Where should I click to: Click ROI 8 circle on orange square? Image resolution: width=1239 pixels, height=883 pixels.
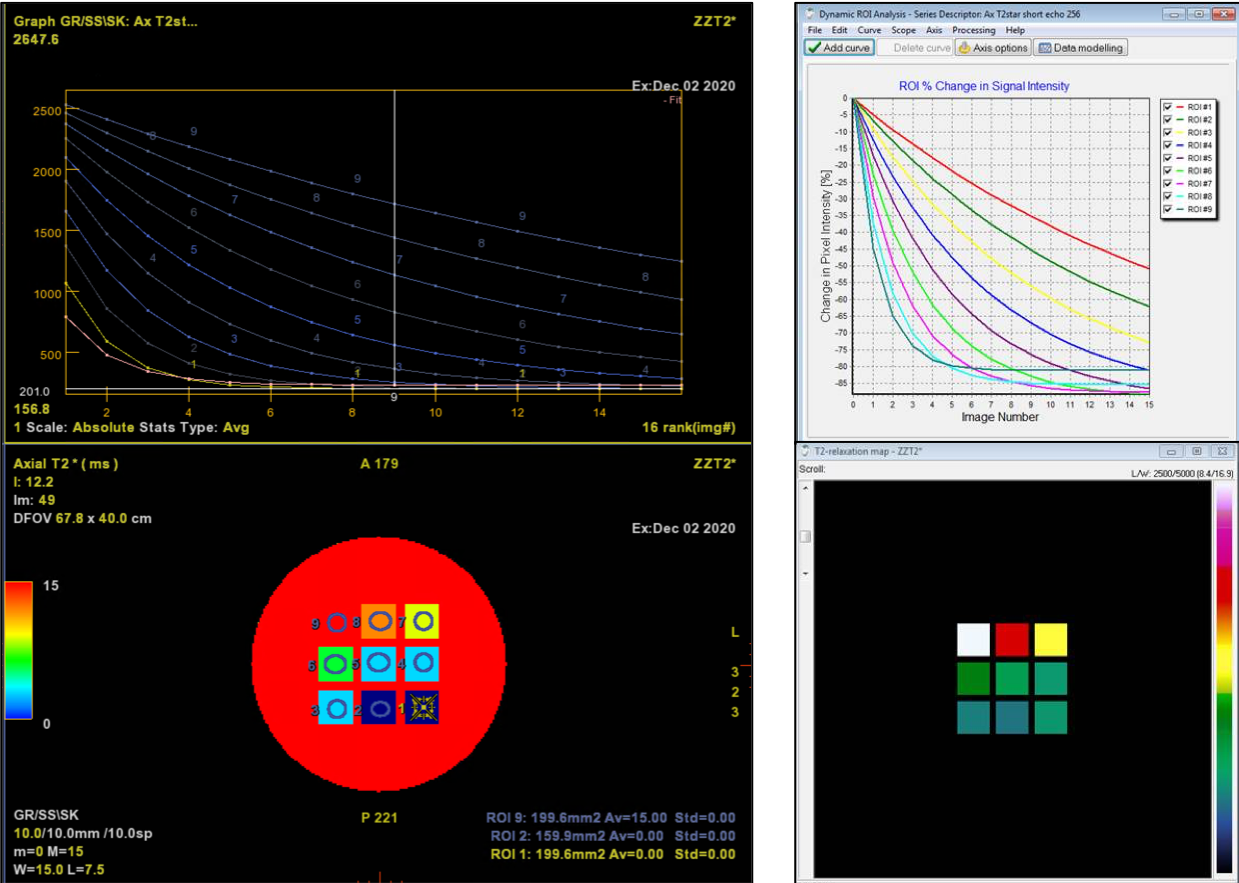click(379, 622)
